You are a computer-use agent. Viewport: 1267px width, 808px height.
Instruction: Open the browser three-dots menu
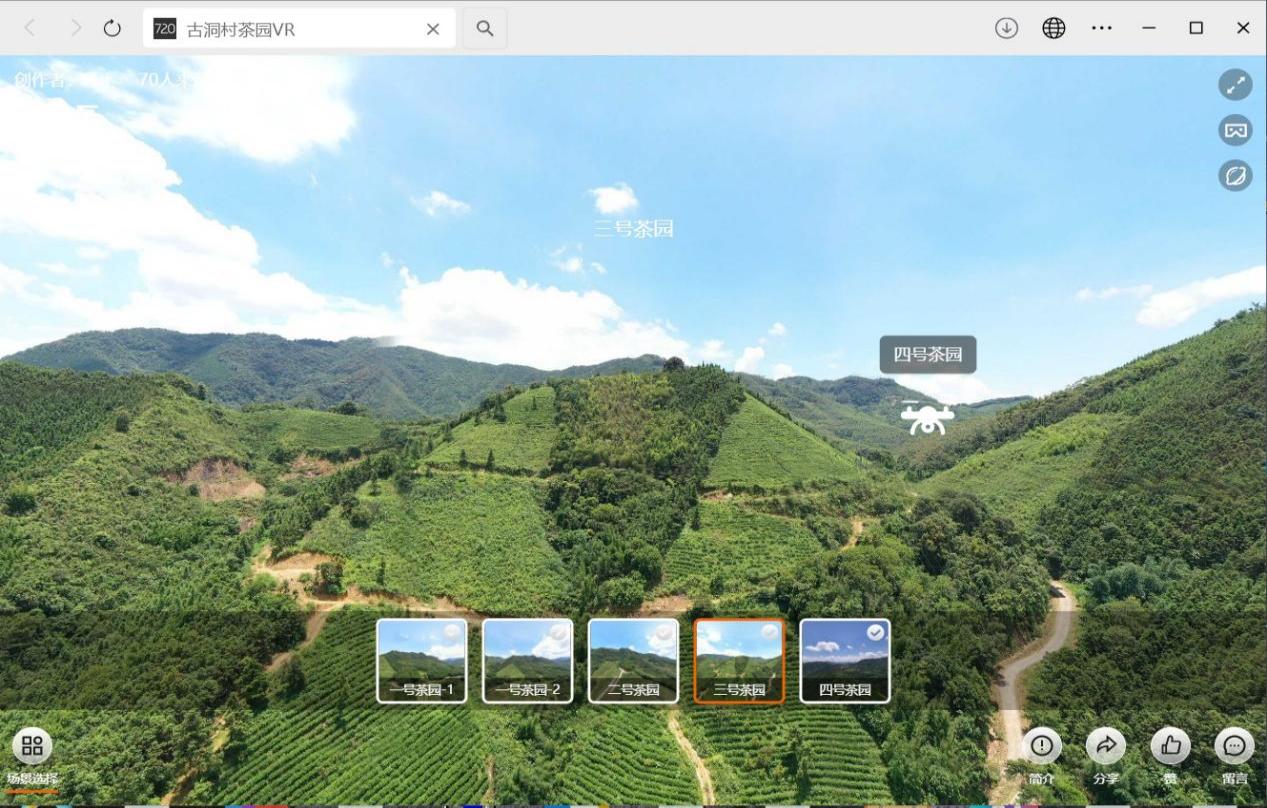(x=1101, y=28)
